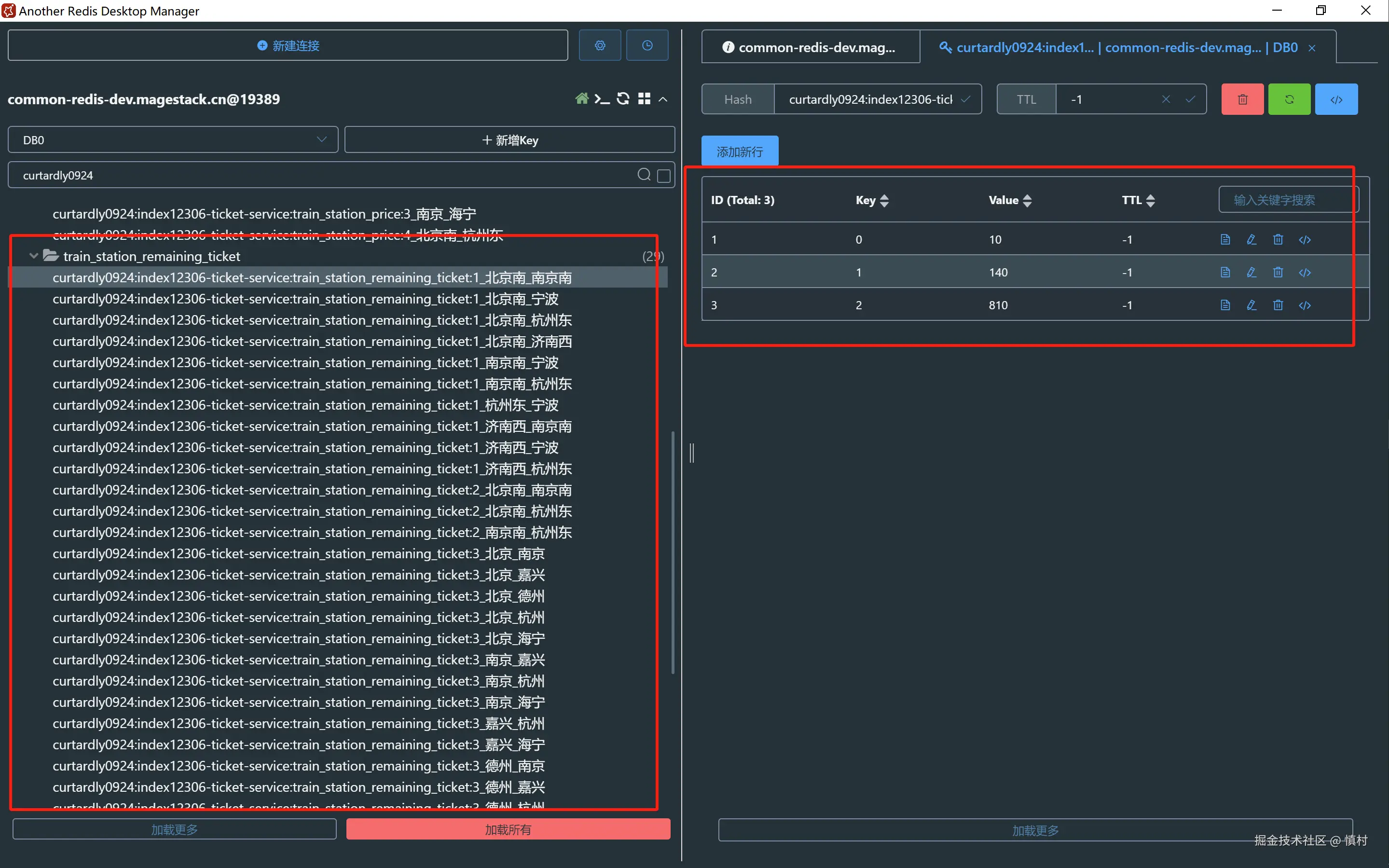This screenshot has width=1389, height=868.
Task: View details of row with value 10
Action: [x=1225, y=239]
